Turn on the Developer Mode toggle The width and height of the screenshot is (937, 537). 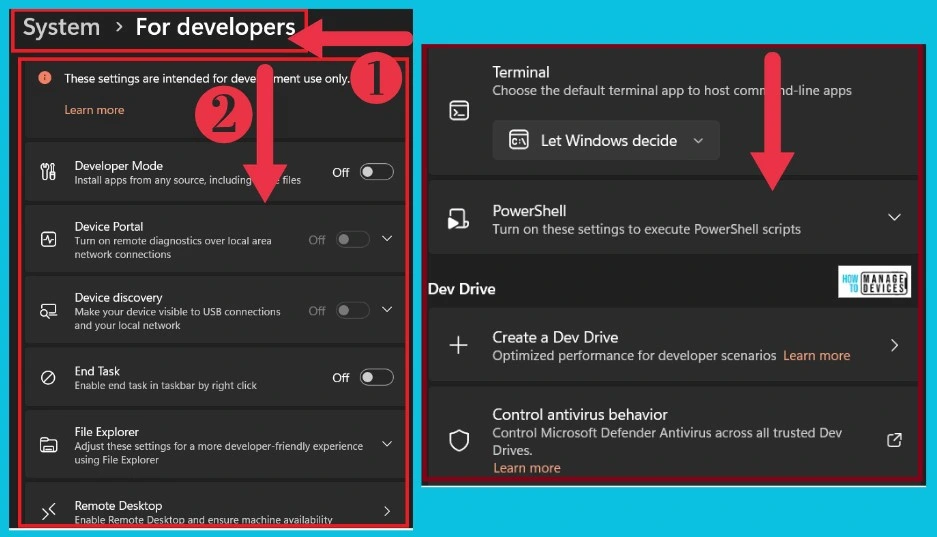(x=376, y=172)
